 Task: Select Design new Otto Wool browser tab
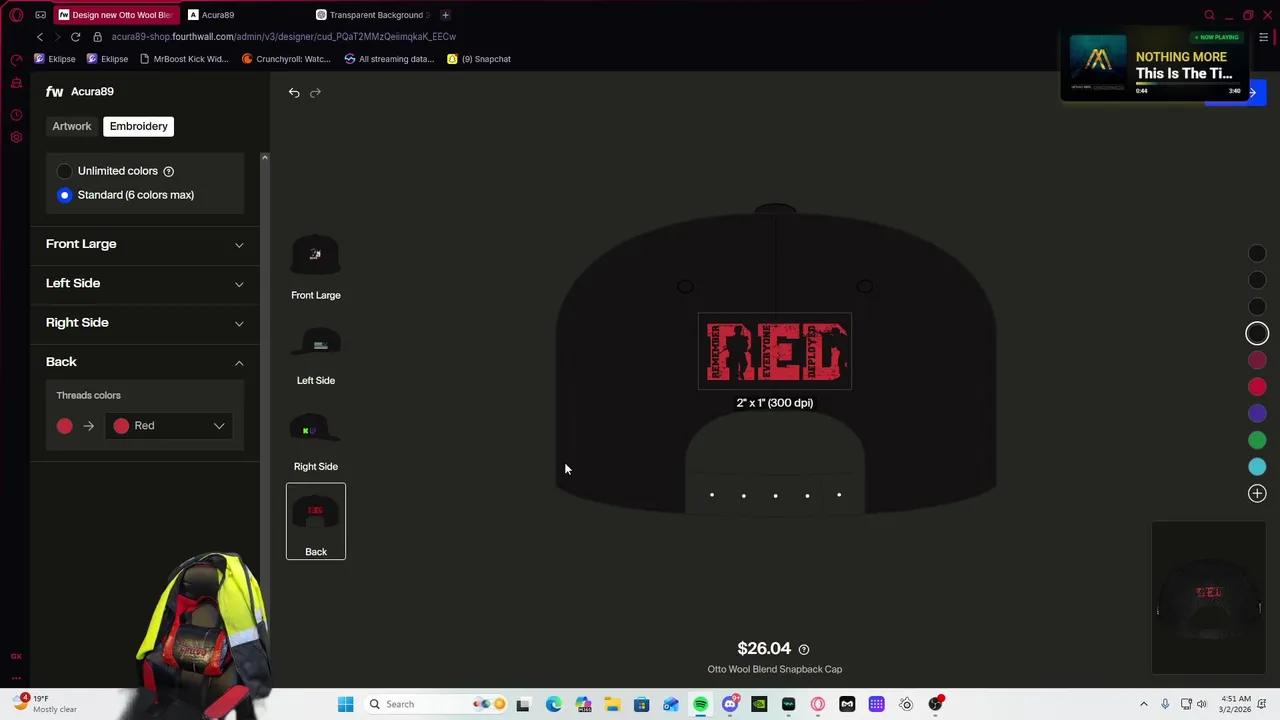(x=116, y=15)
